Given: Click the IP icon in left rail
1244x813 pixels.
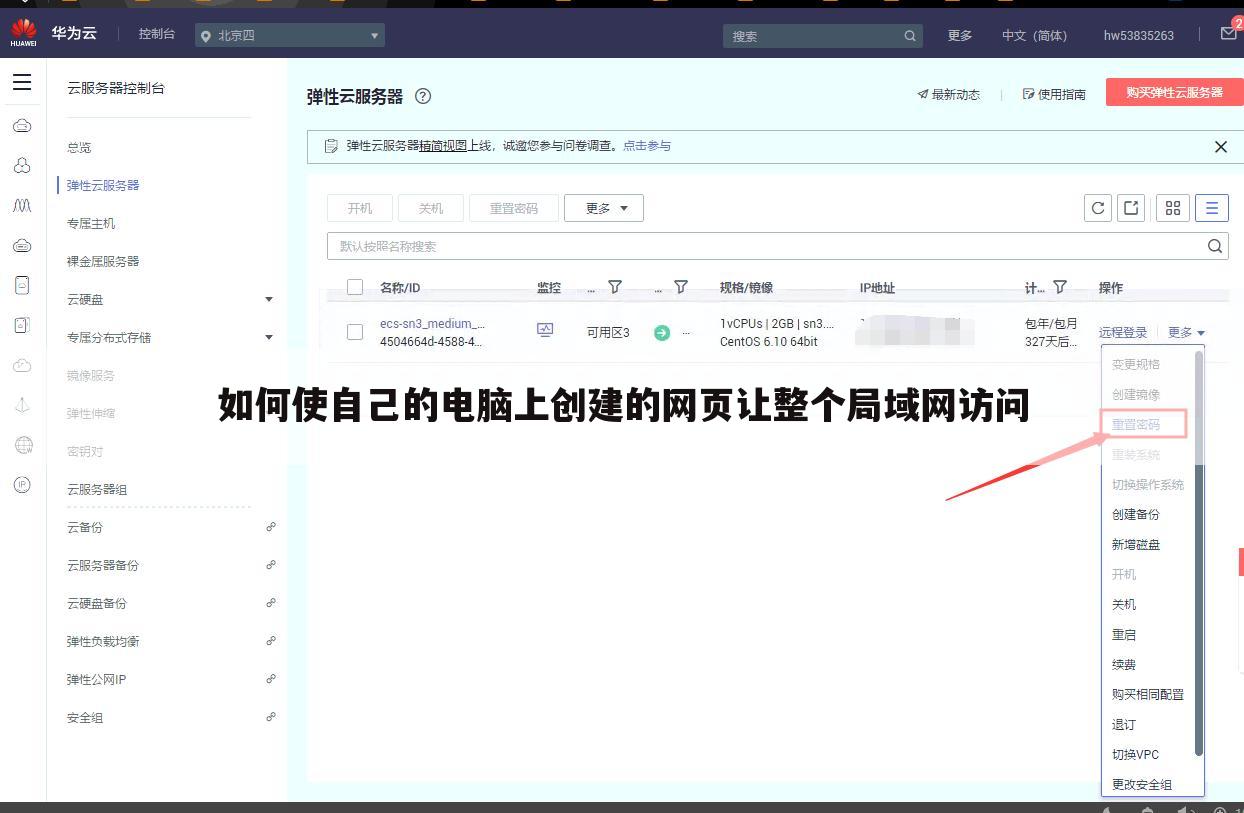Looking at the screenshot, I should click(22, 485).
